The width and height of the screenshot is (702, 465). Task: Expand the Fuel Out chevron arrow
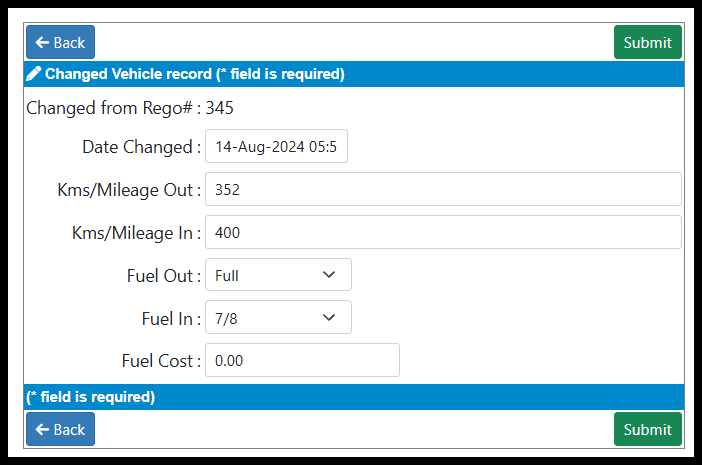329,275
